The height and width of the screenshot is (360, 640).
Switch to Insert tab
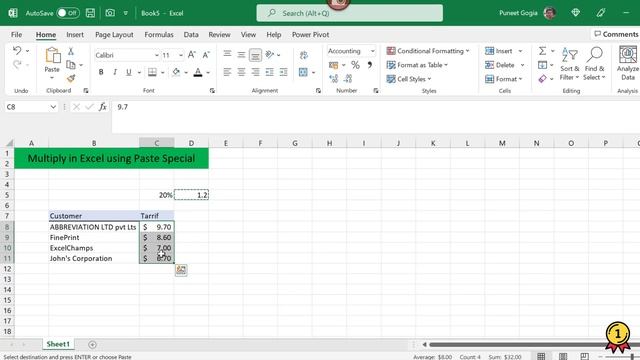(x=75, y=35)
